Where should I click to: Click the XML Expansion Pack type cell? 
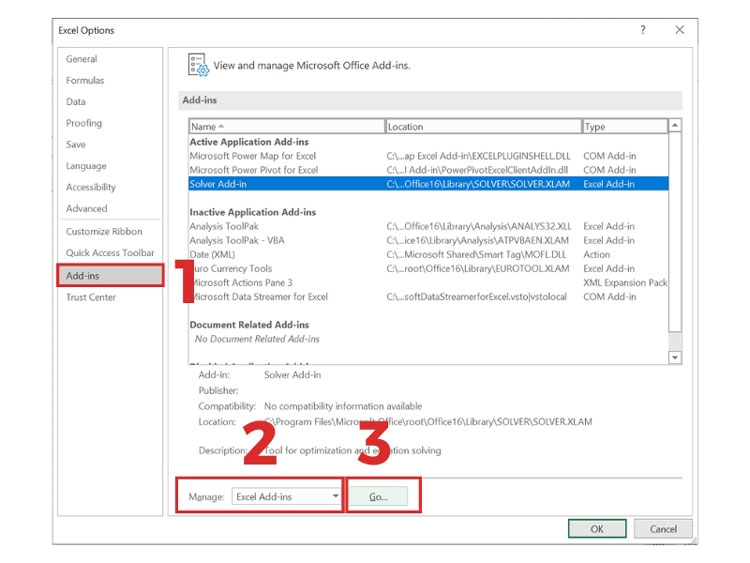pyautogui.click(x=625, y=283)
